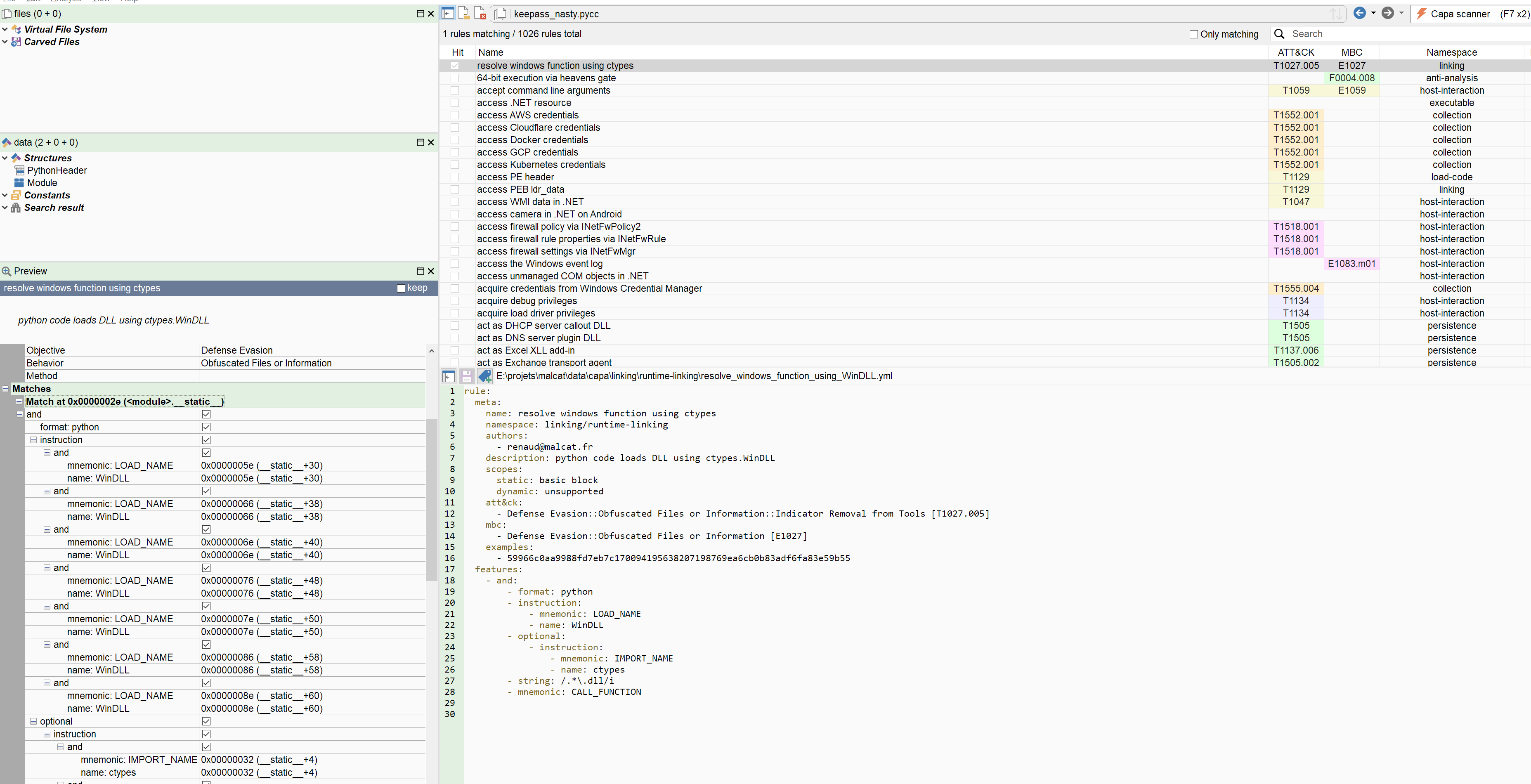Click the data panel header icon
The image size is (1531, 784).
point(7,142)
